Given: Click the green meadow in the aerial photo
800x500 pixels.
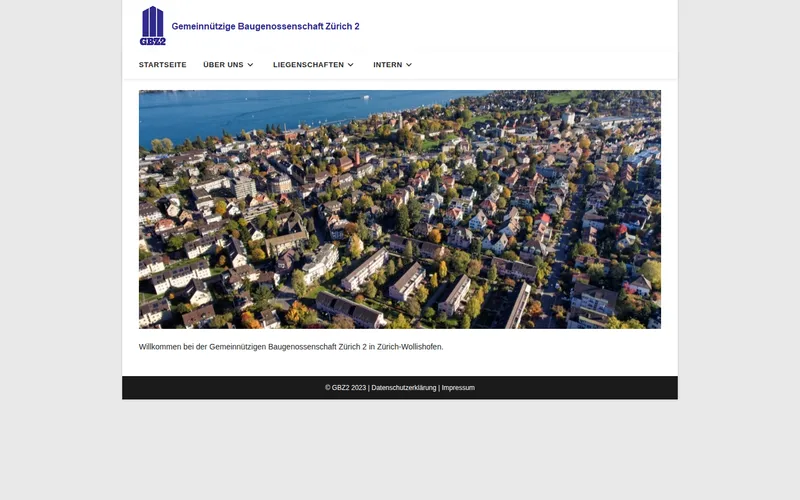Looking at the screenshot, I should coord(564,97).
